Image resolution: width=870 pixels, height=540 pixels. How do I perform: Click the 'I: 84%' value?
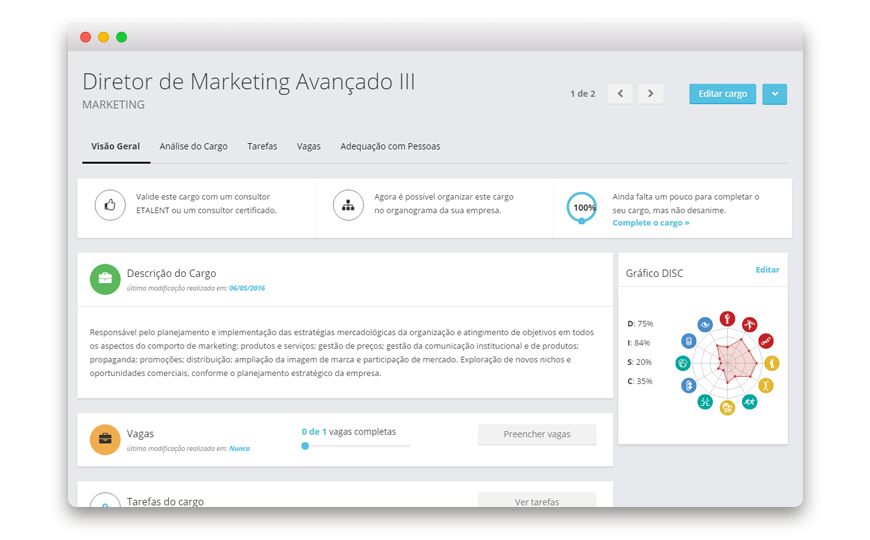click(x=639, y=343)
